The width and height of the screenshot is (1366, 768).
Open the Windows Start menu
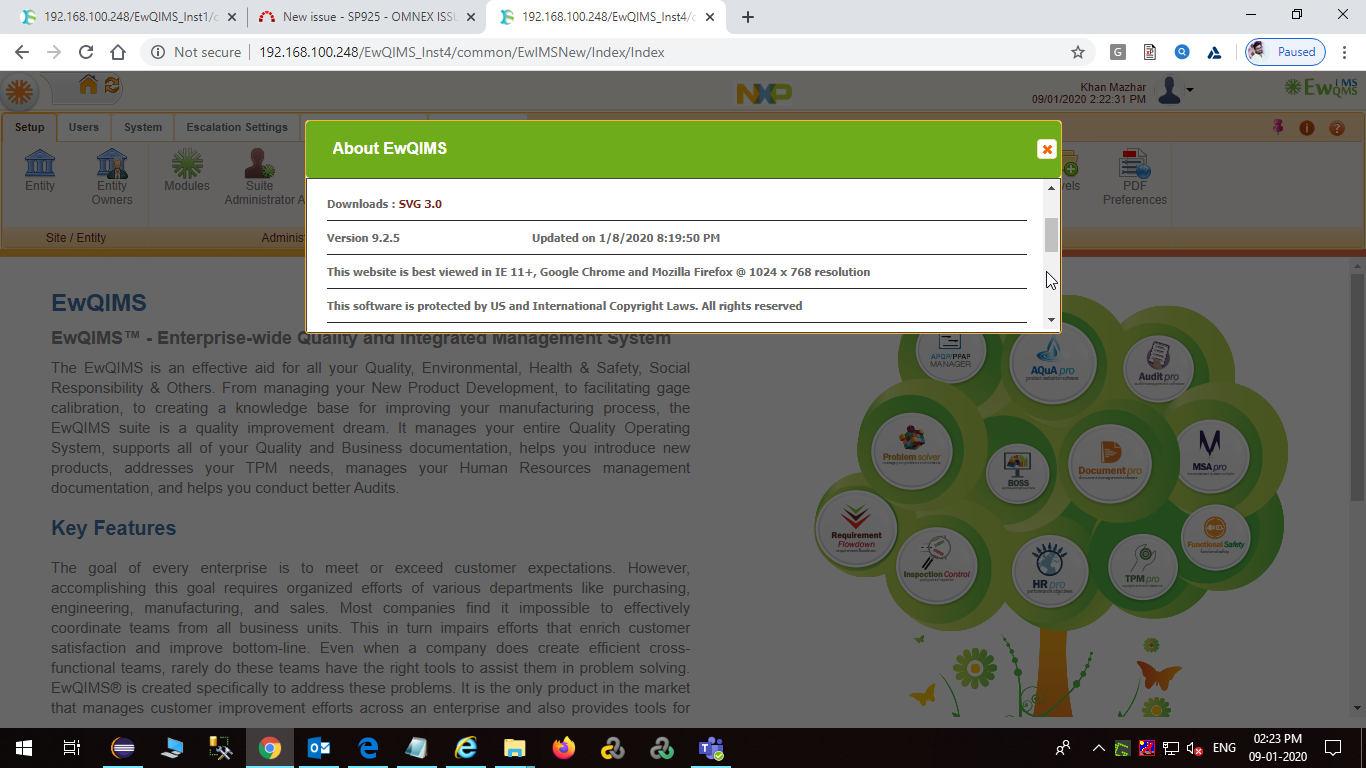pos(24,748)
